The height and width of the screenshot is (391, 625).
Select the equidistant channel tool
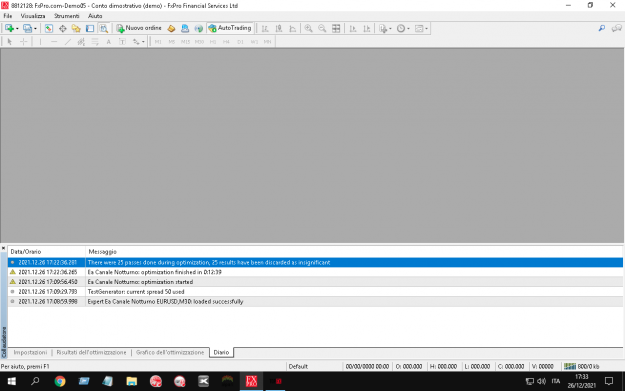(x=81, y=41)
